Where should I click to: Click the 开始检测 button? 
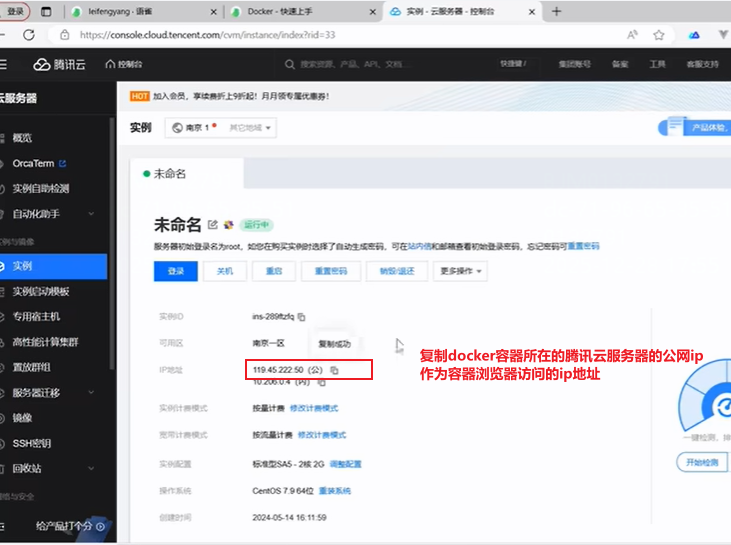(x=702, y=462)
